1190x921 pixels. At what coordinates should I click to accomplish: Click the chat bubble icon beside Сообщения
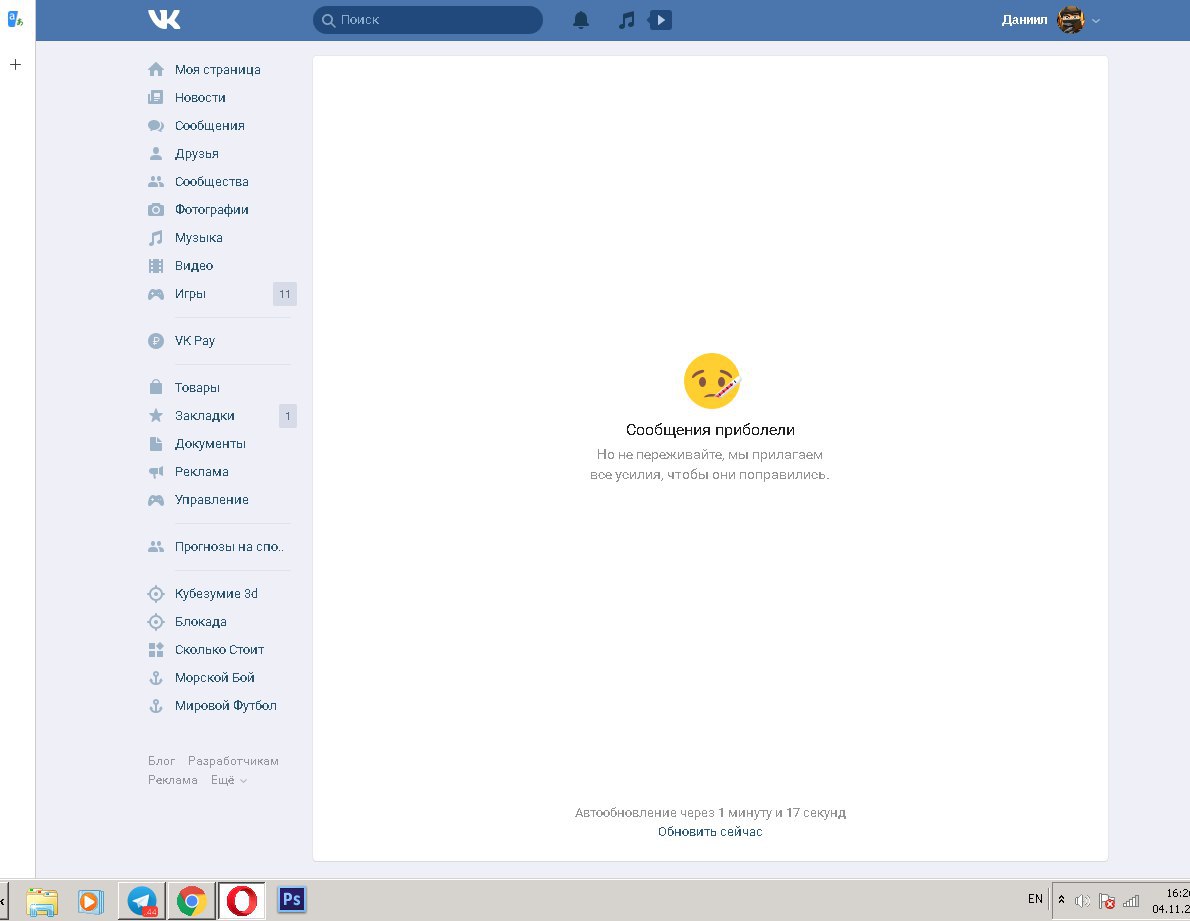point(156,125)
